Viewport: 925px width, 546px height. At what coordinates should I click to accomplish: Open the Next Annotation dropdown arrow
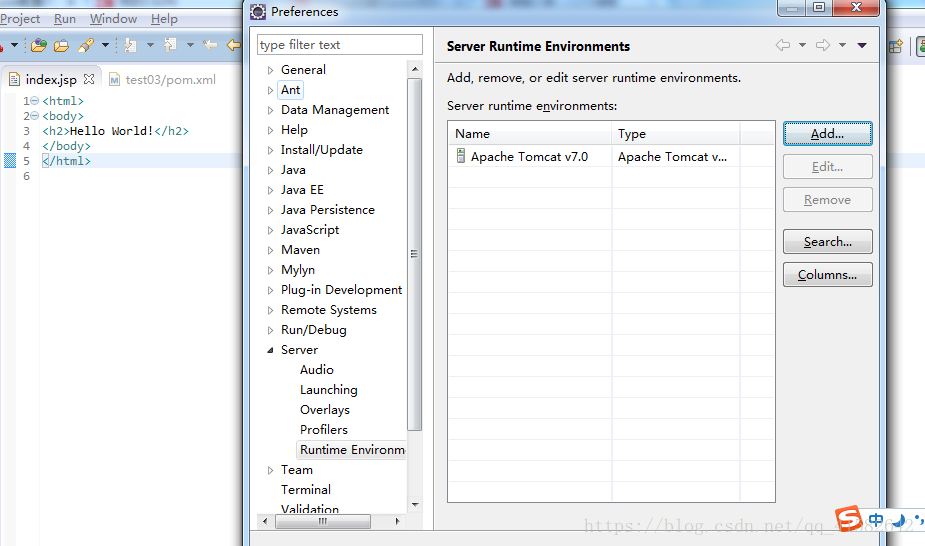150,45
